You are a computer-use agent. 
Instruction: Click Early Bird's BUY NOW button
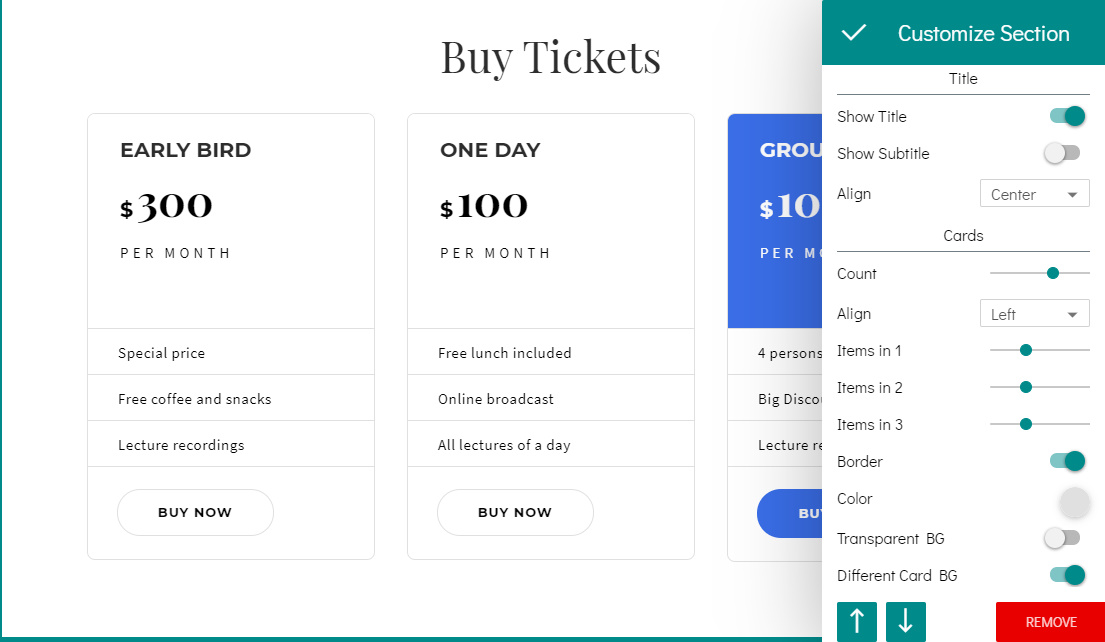click(x=195, y=512)
